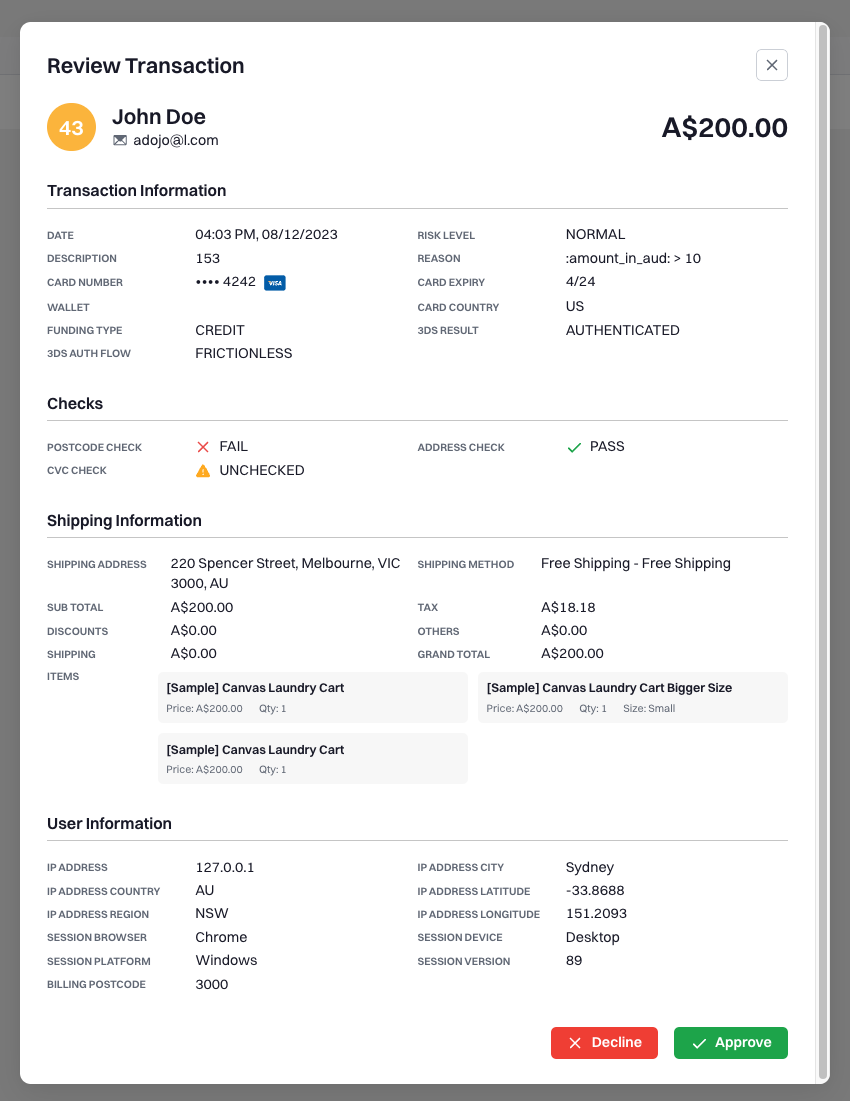Viewport: 850px width, 1101px height.
Task: Decline the transaction
Action: pyautogui.click(x=604, y=1043)
